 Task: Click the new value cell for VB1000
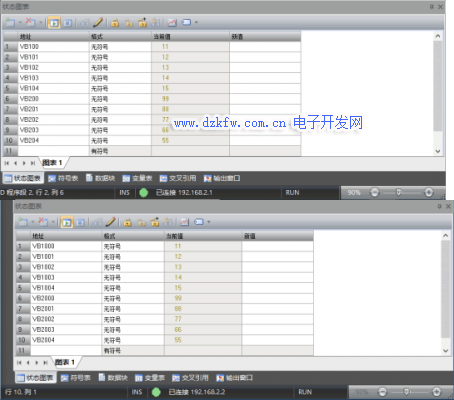[277, 246]
